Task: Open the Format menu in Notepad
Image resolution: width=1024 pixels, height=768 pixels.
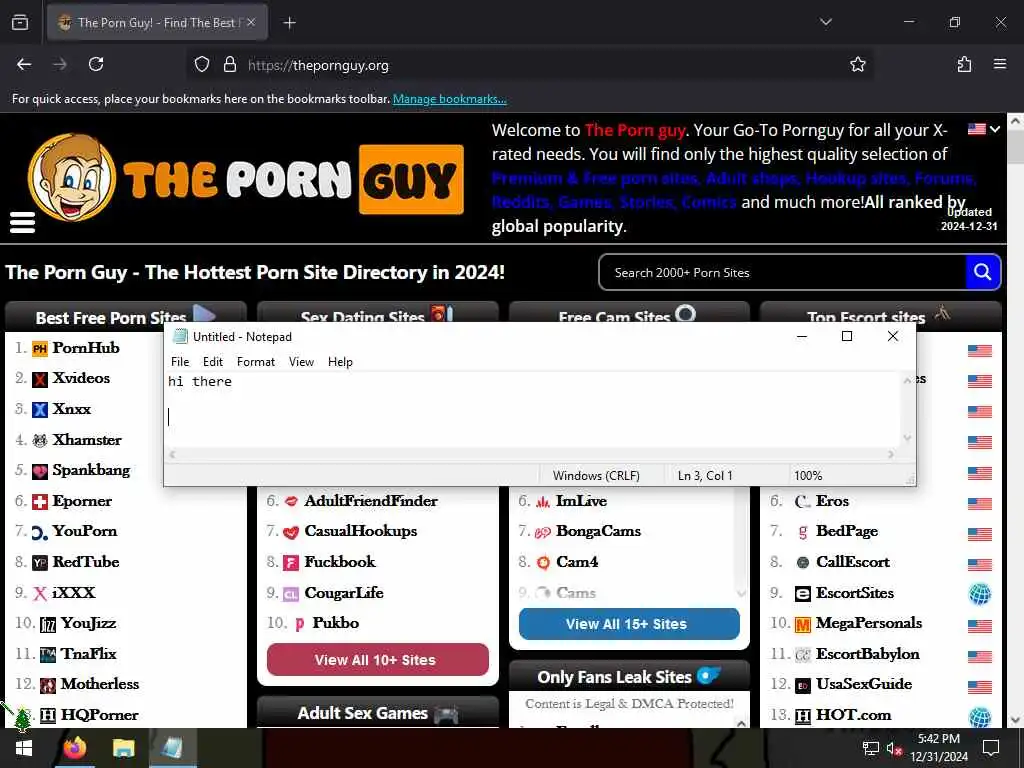Action: (255, 362)
